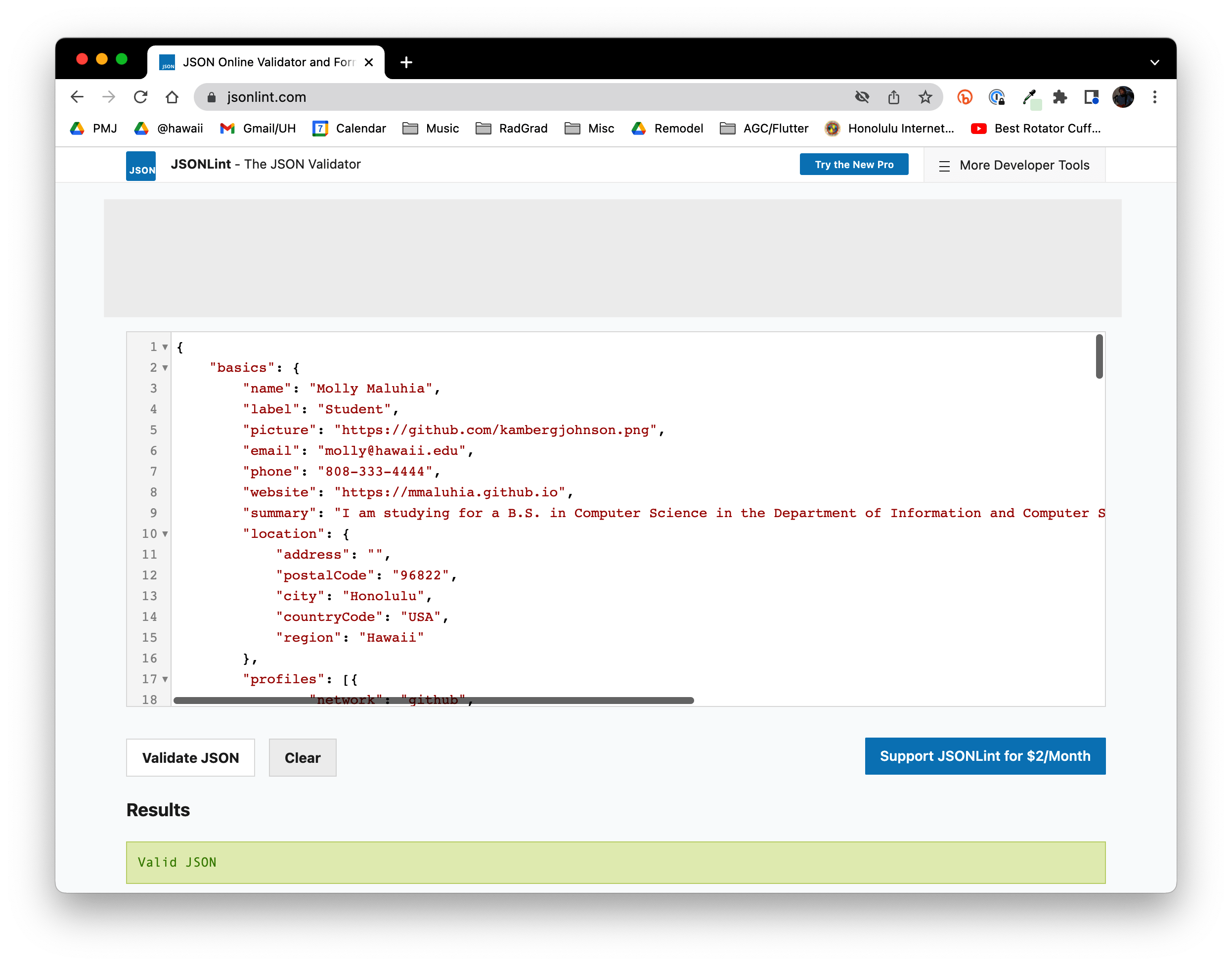
Task: Open the Extensions puzzle piece icon
Action: click(x=1059, y=97)
